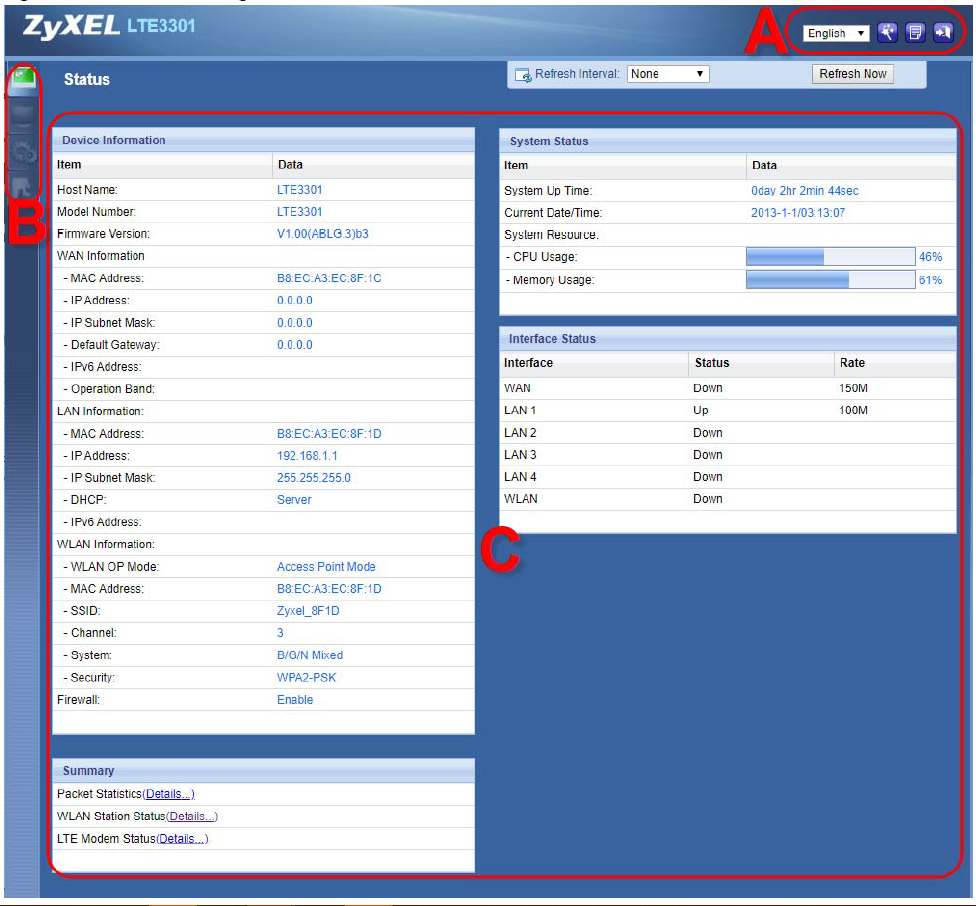Screen dimensions: 976x906
Task: Click the DHCP value Server
Action: tap(294, 500)
